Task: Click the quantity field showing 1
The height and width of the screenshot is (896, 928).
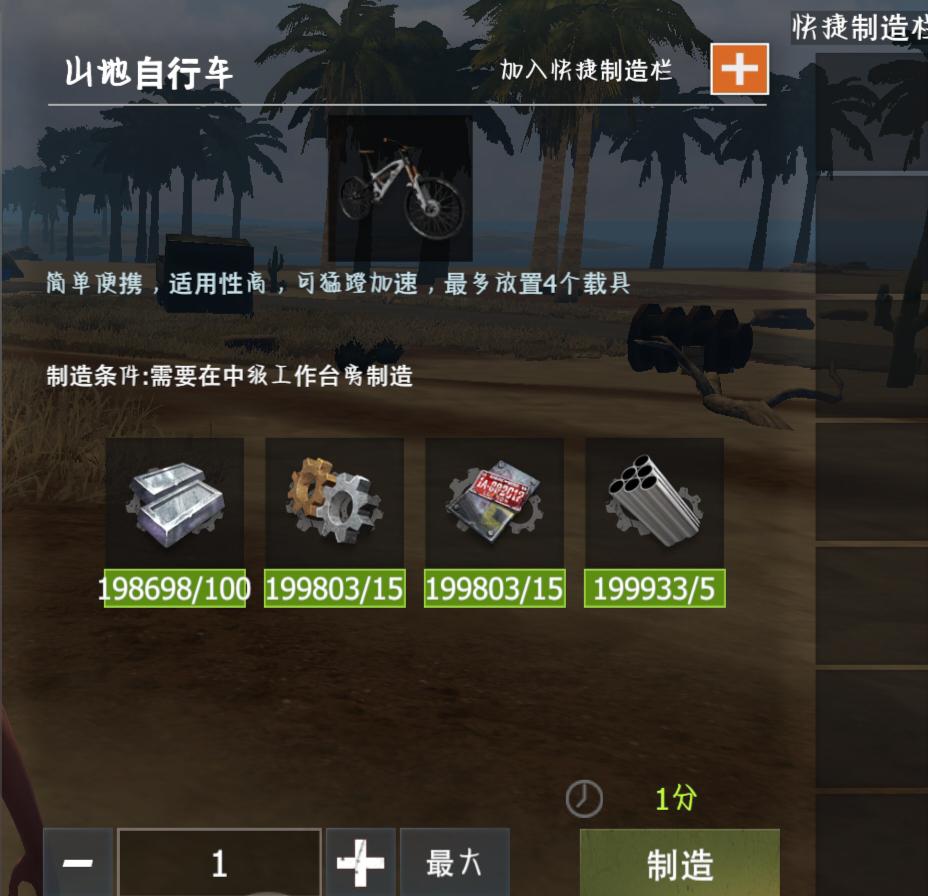Action: [220, 862]
